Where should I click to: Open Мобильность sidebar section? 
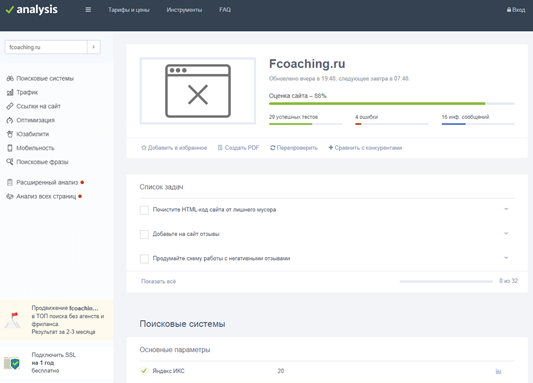click(35, 148)
